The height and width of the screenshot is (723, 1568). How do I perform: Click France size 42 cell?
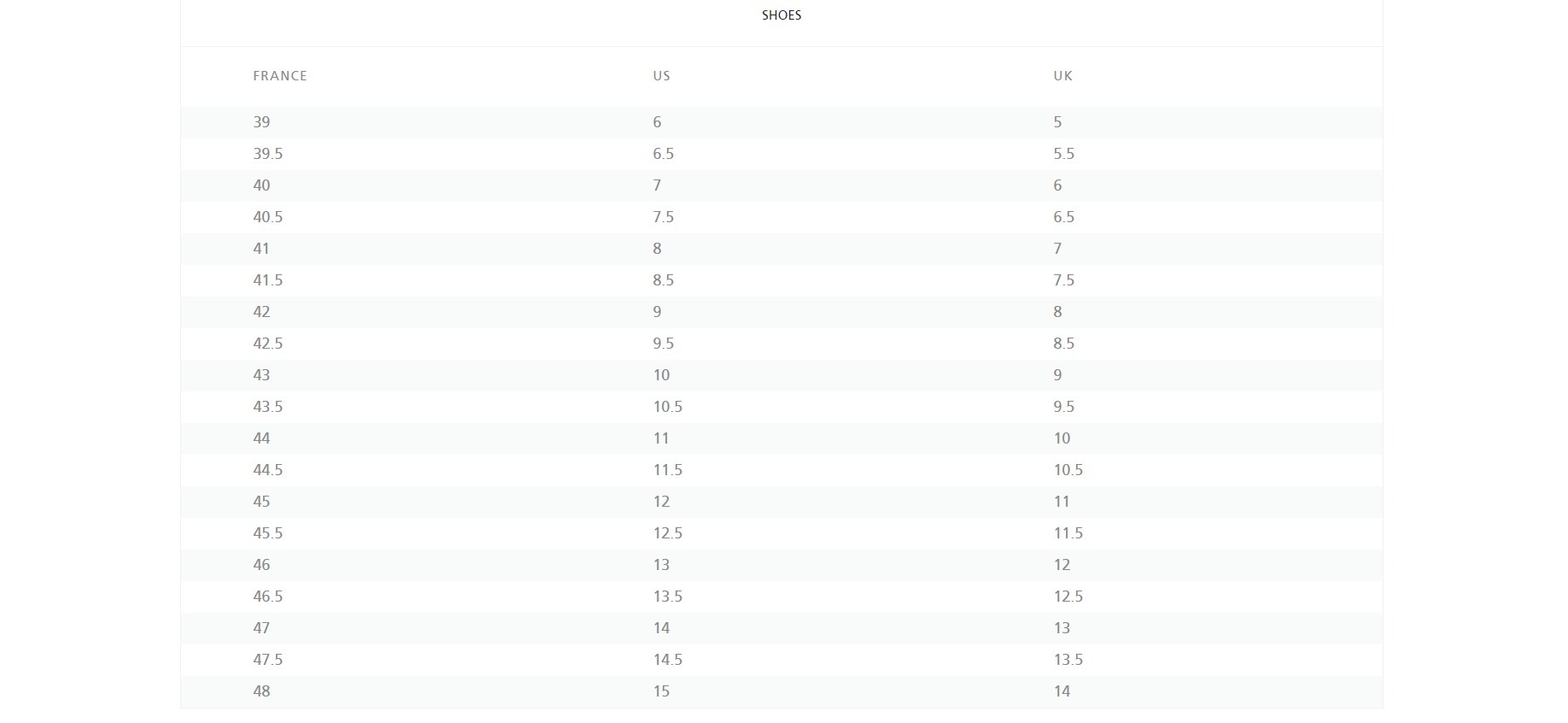(261, 312)
